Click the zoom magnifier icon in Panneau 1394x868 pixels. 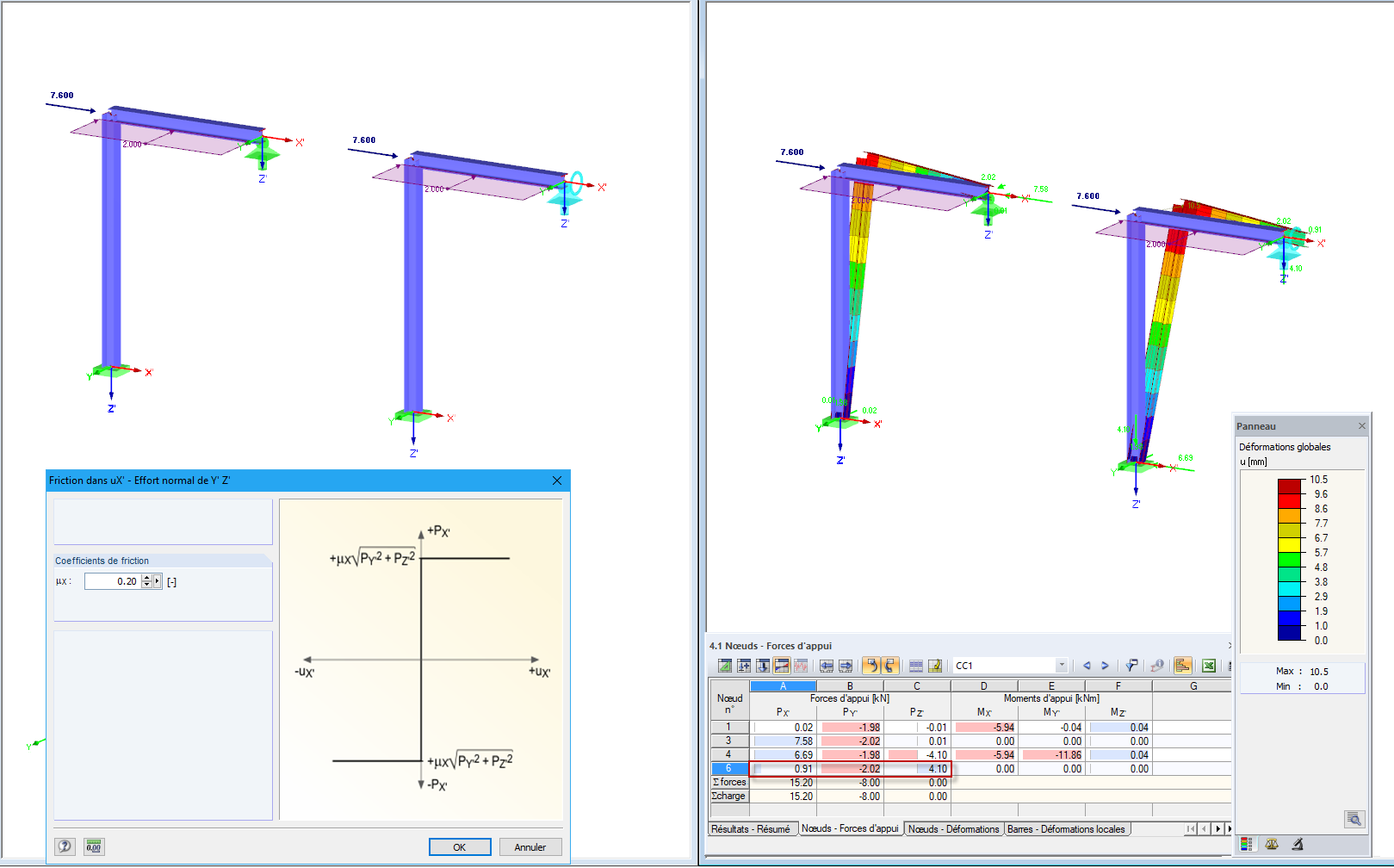coord(1354,819)
